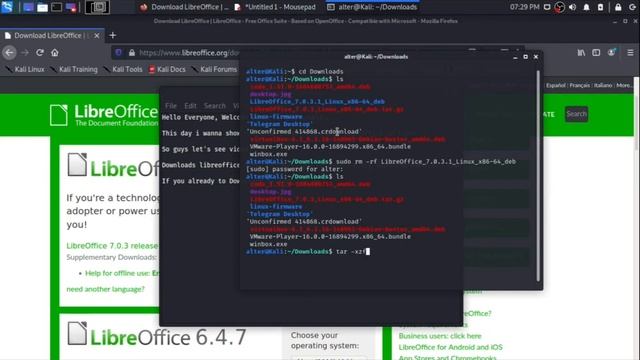Click the Downloads libreoffice line in Mousepad
The image size is (640, 360).
[x=200, y=165]
